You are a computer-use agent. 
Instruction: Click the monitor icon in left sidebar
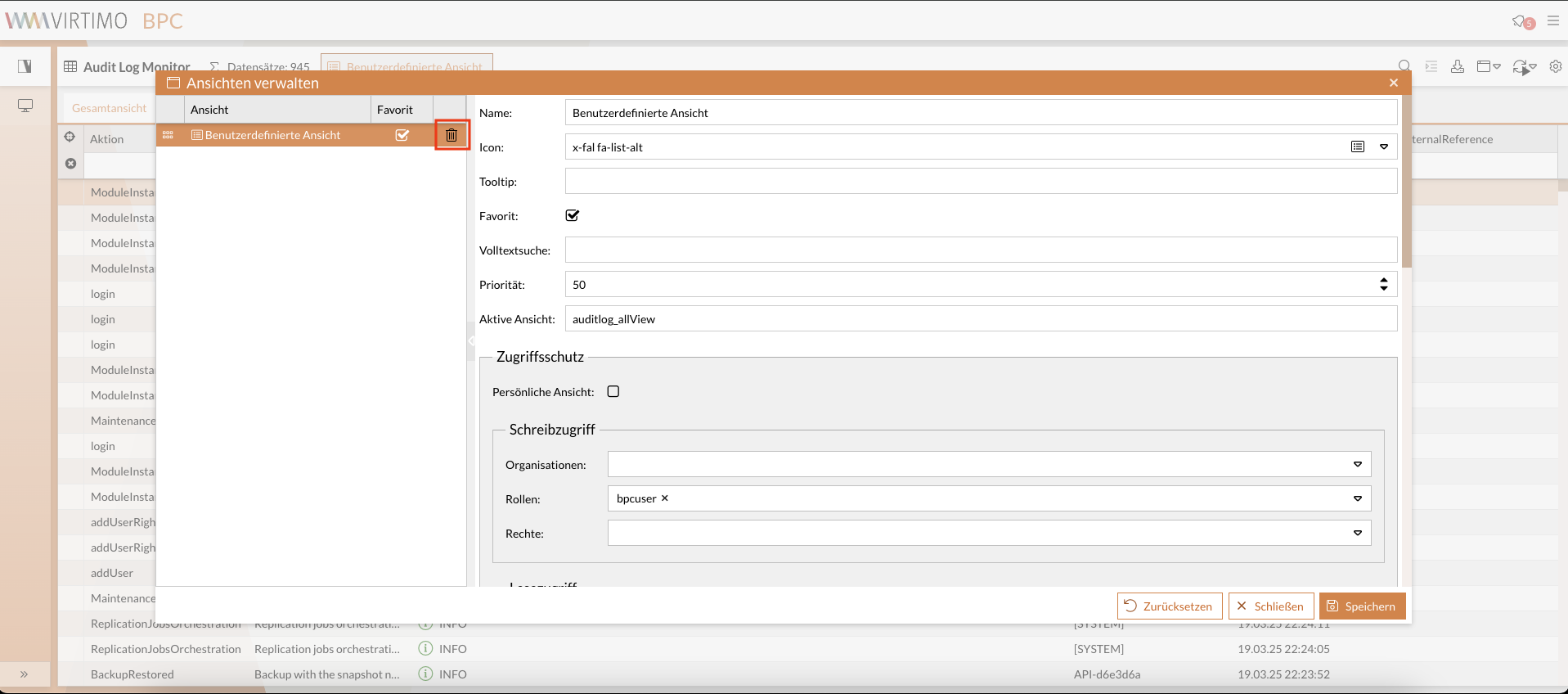(x=25, y=106)
